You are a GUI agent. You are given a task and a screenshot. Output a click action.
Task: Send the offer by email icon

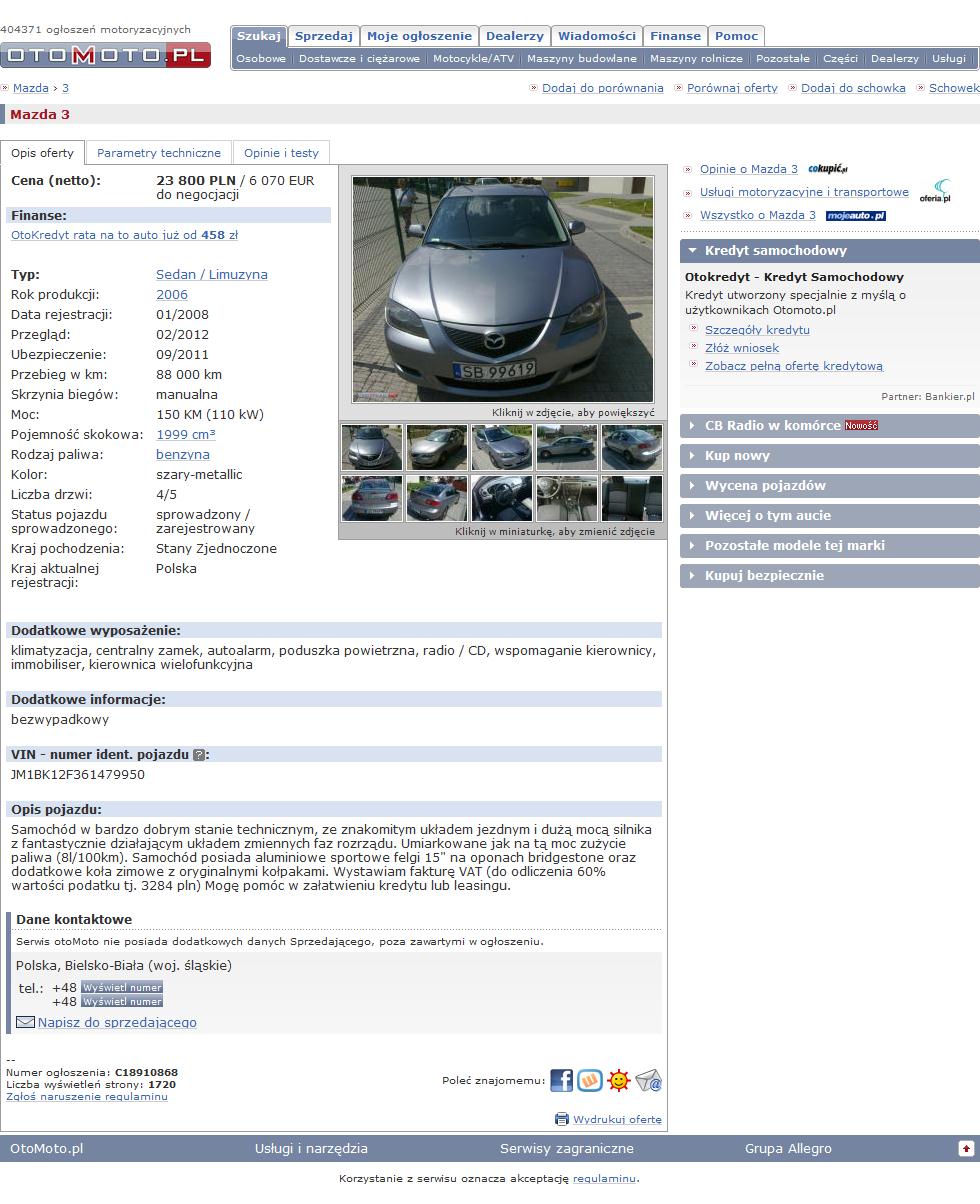649,1080
